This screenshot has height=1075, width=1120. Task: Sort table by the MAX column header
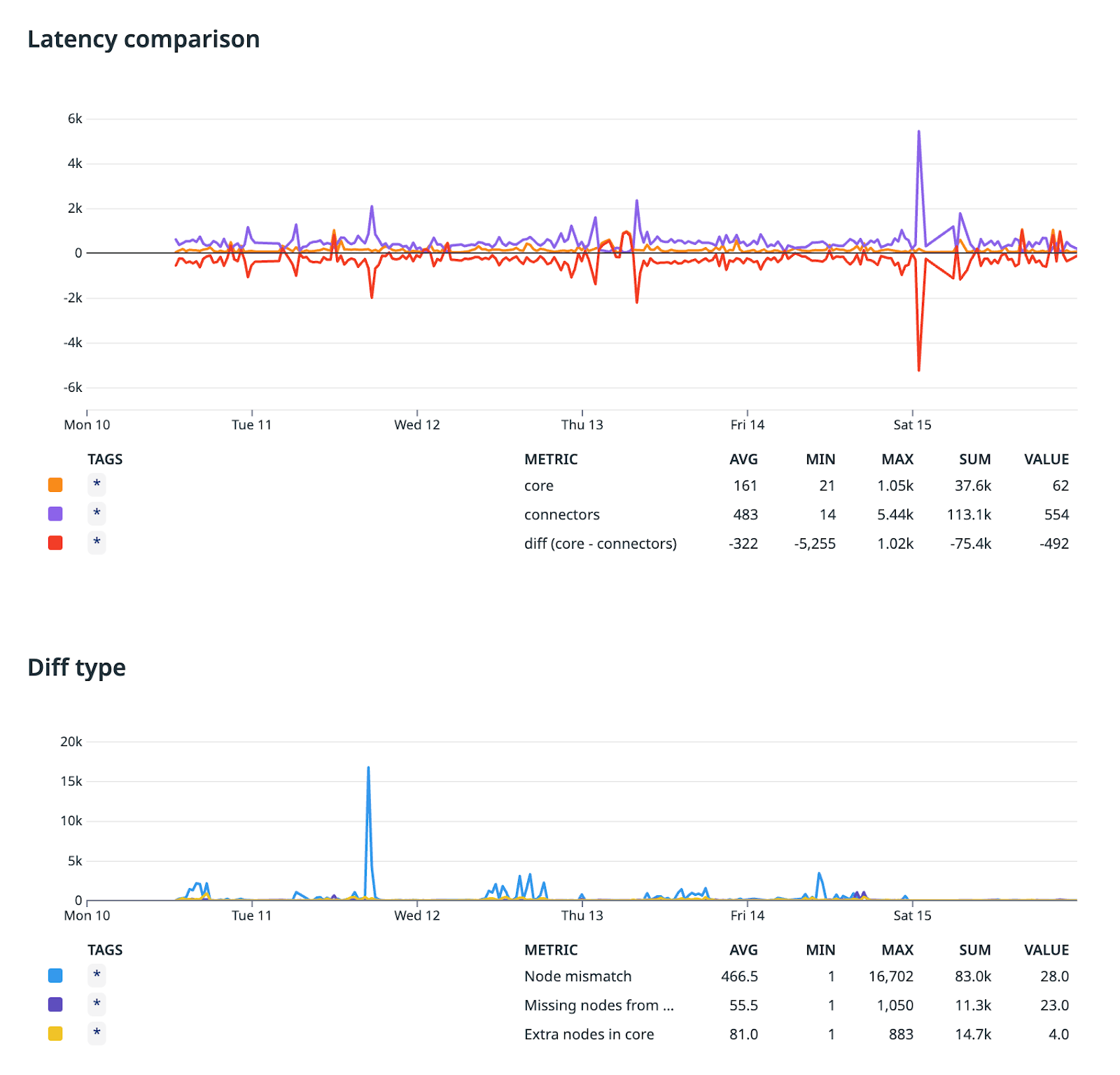tap(899, 459)
